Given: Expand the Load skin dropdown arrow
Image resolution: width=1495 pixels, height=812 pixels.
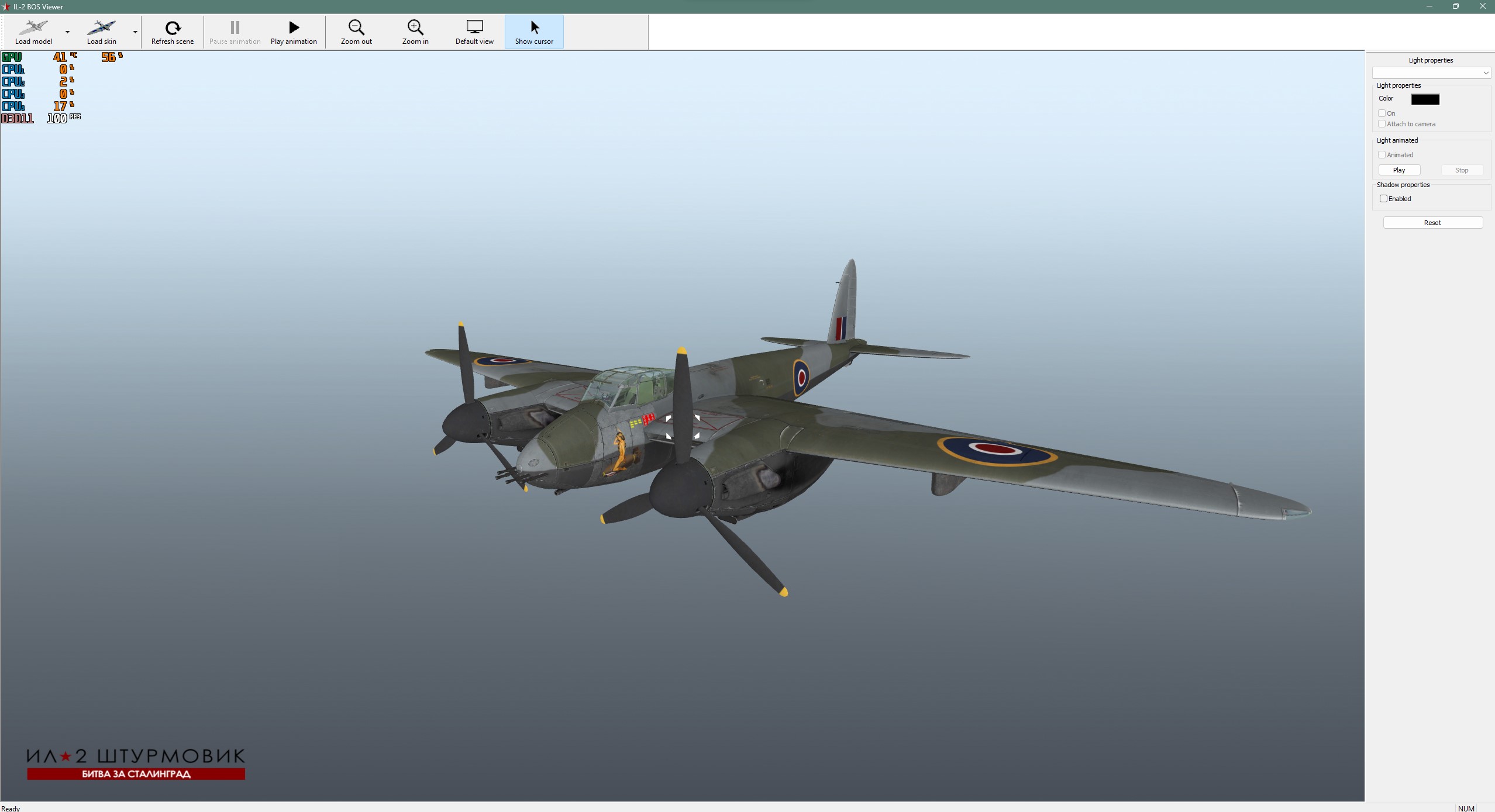Looking at the screenshot, I should (135, 32).
